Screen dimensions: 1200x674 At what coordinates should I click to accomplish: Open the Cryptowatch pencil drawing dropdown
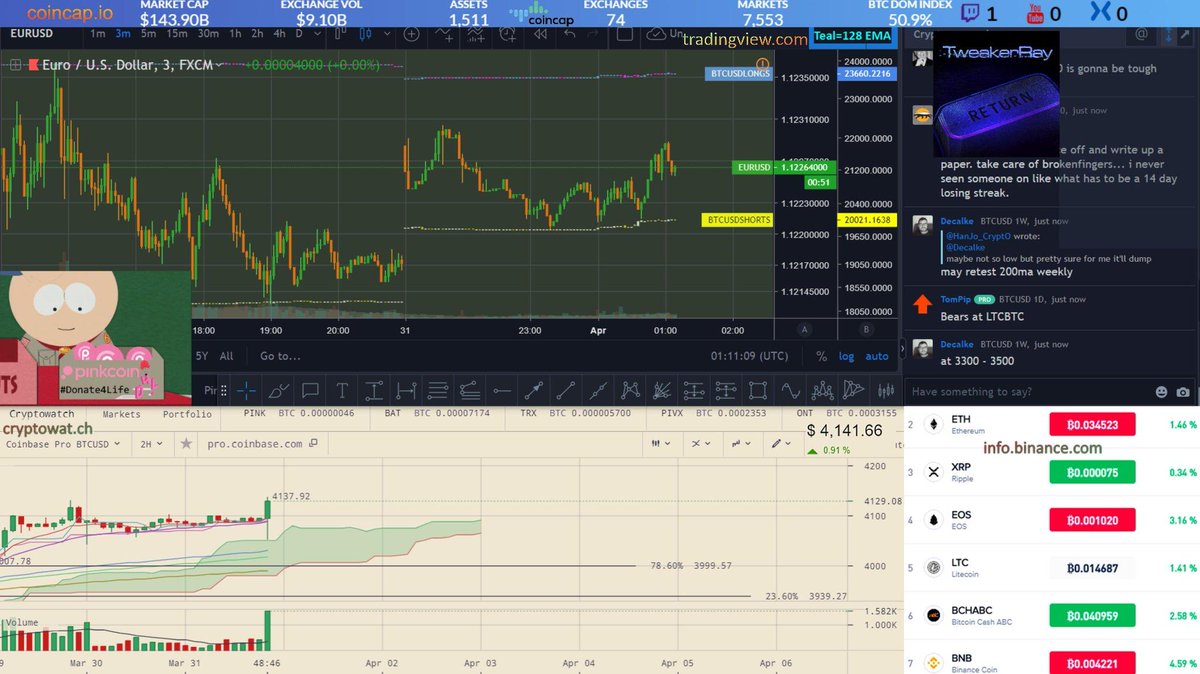[780, 443]
